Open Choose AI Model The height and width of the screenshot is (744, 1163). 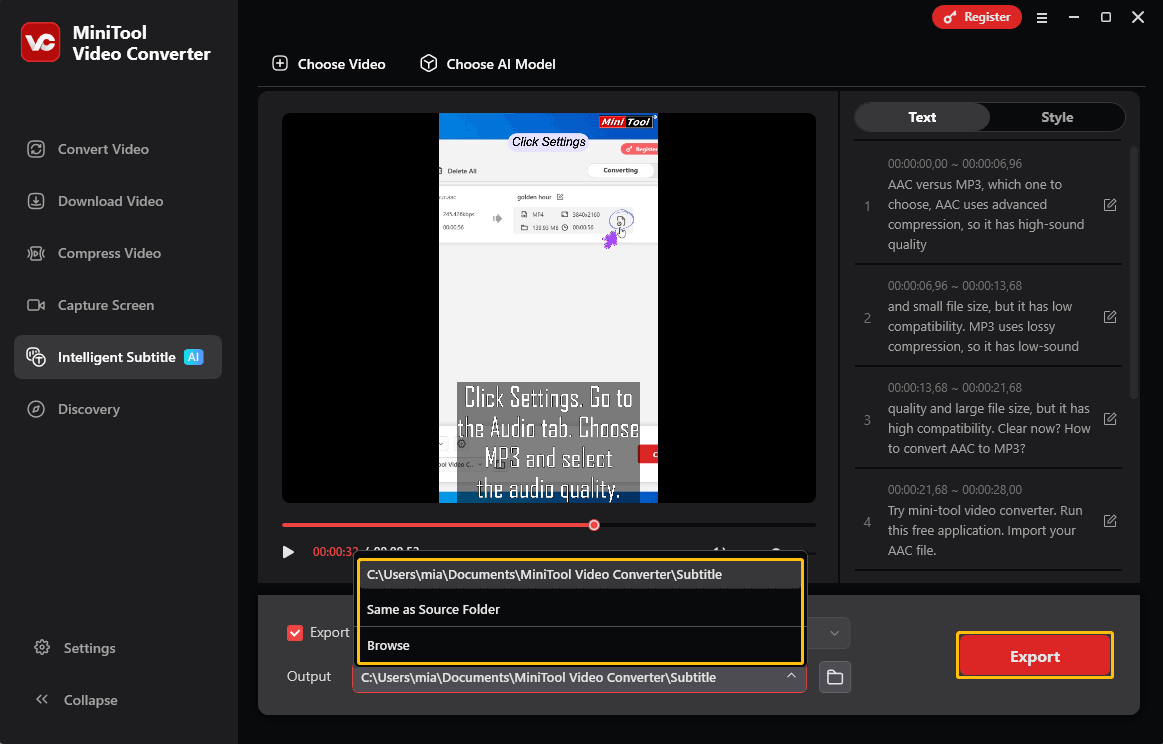point(488,64)
